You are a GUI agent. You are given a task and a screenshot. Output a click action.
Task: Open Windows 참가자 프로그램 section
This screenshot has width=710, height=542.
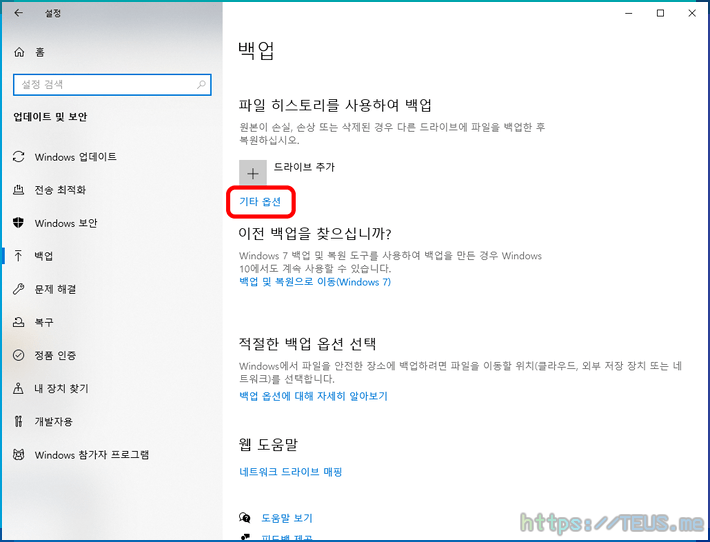tap(92, 455)
